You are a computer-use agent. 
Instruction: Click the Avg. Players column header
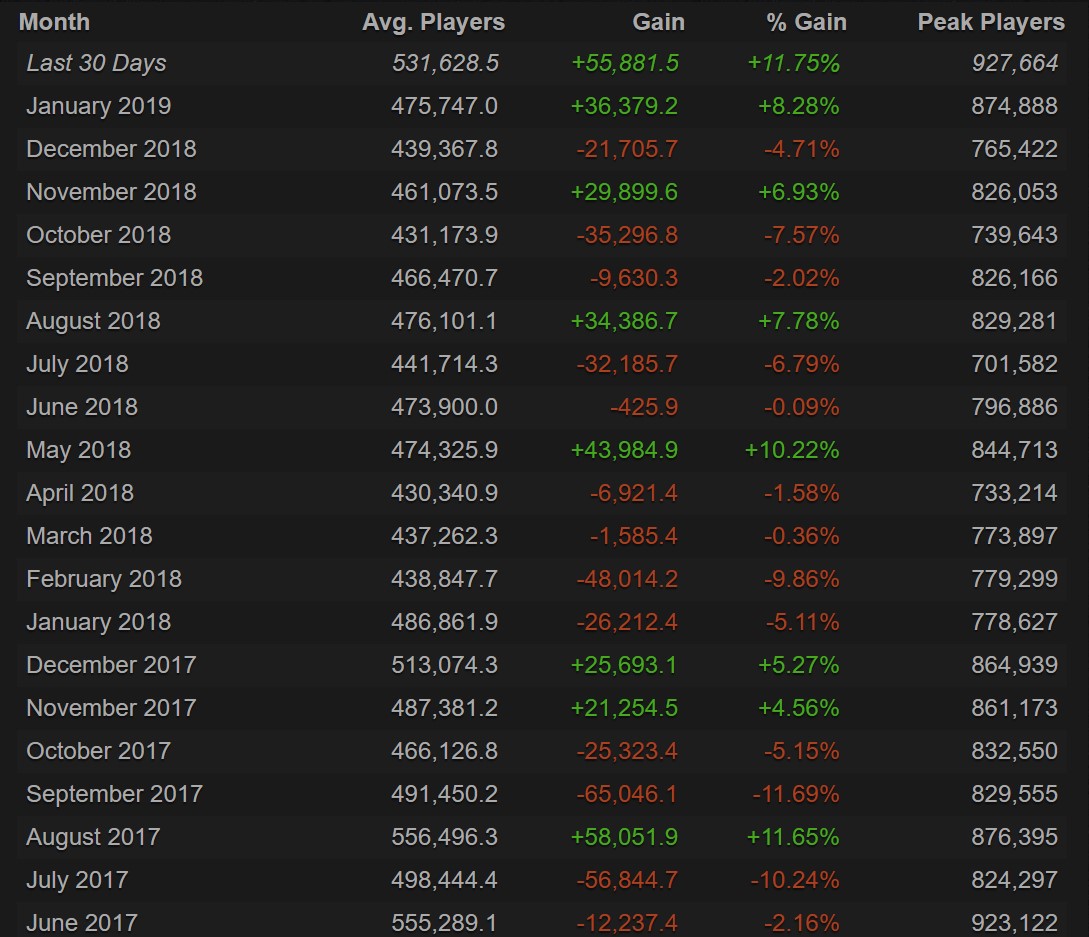click(433, 22)
